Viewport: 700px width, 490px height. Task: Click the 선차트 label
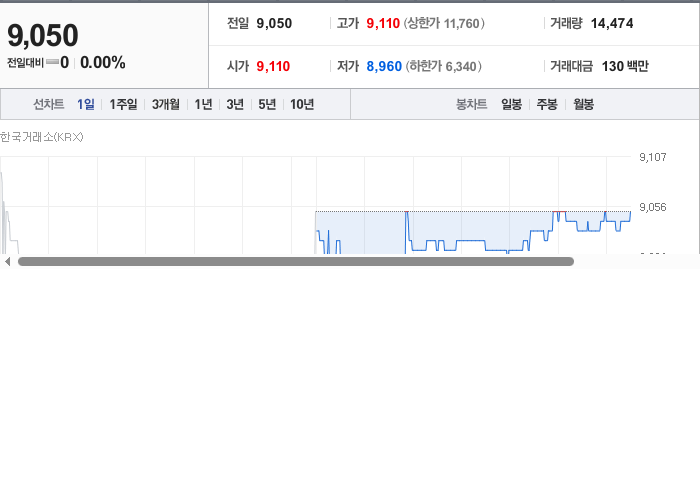pos(49,104)
